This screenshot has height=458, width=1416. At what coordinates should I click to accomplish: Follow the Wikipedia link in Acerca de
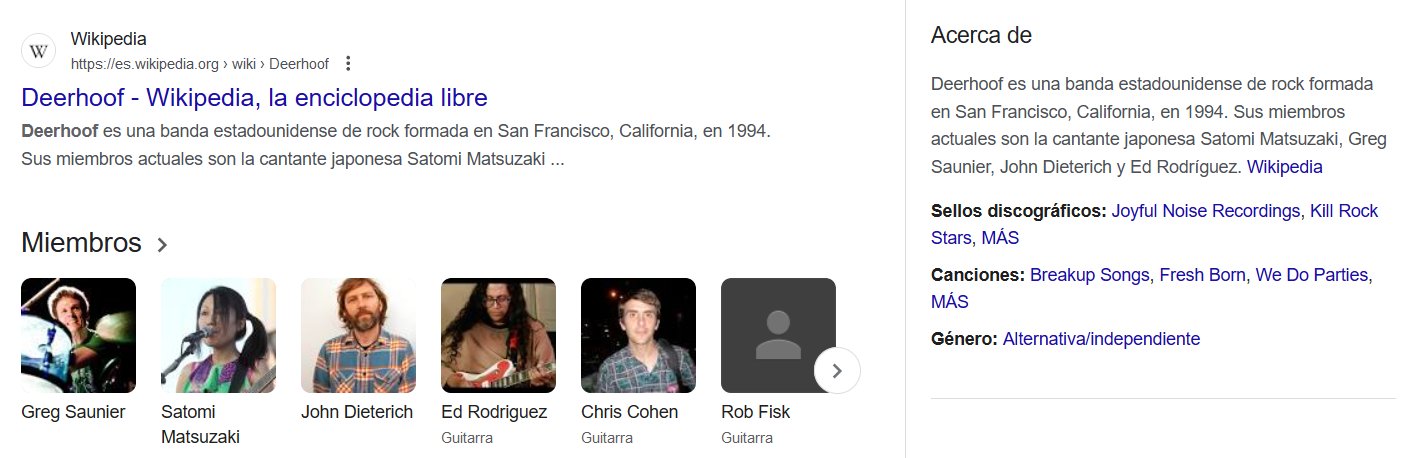(1284, 167)
